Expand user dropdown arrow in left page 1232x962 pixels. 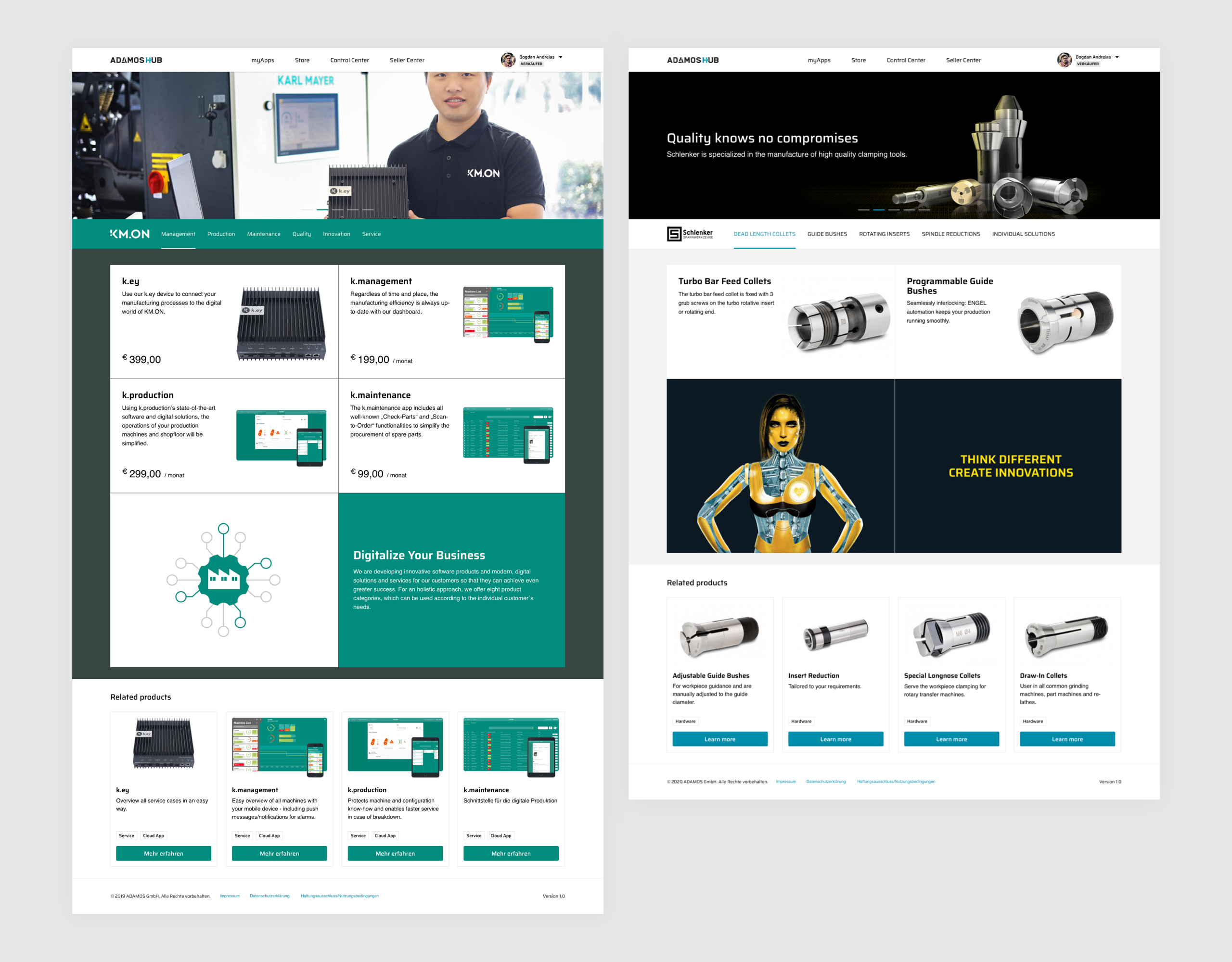point(561,57)
